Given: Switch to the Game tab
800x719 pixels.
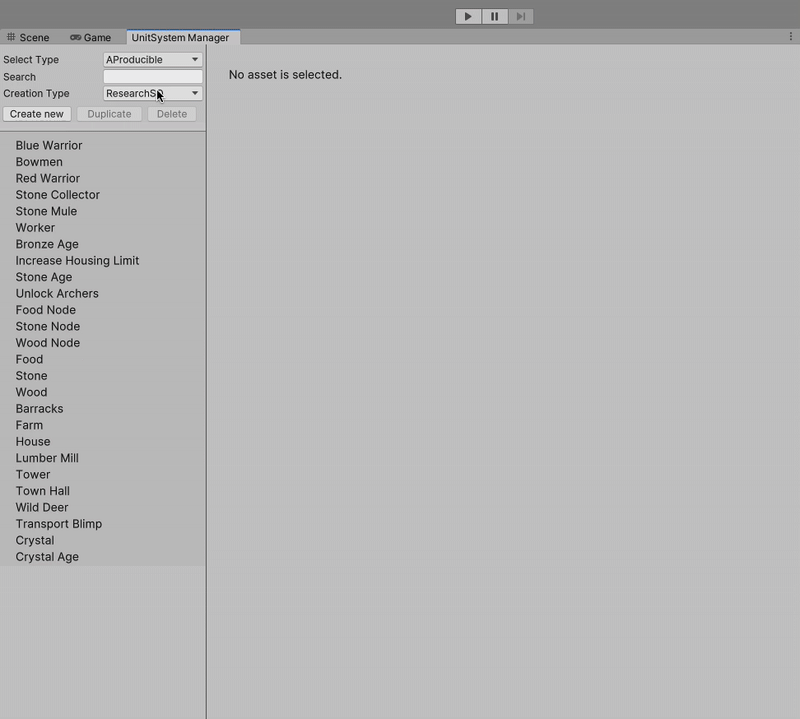Looking at the screenshot, I should pos(91,38).
